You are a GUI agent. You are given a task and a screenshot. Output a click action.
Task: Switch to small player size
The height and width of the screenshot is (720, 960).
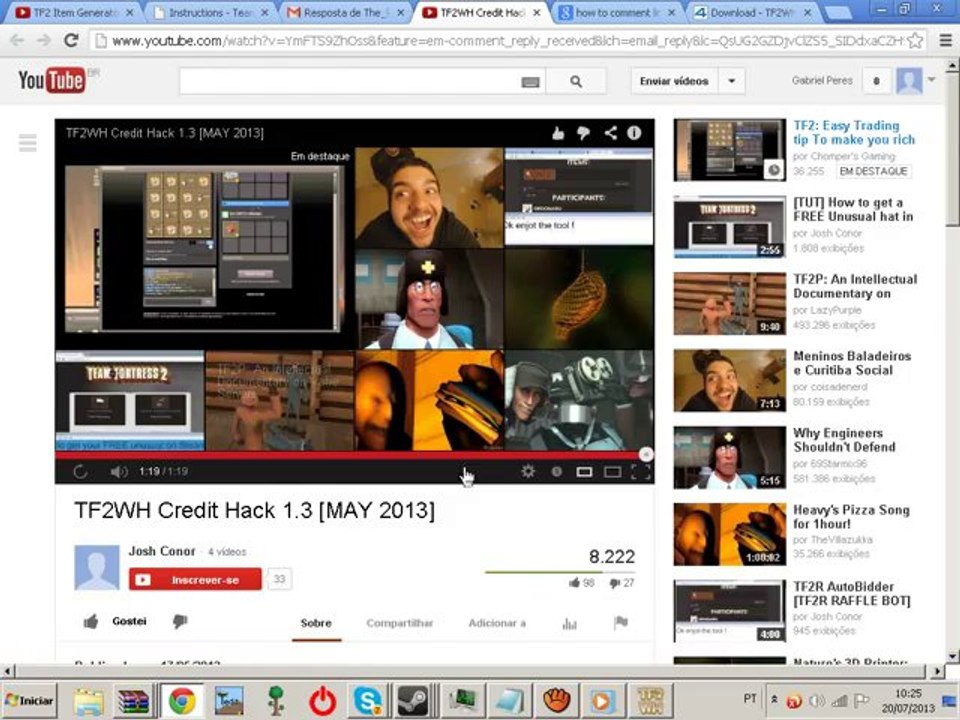[x=584, y=471]
